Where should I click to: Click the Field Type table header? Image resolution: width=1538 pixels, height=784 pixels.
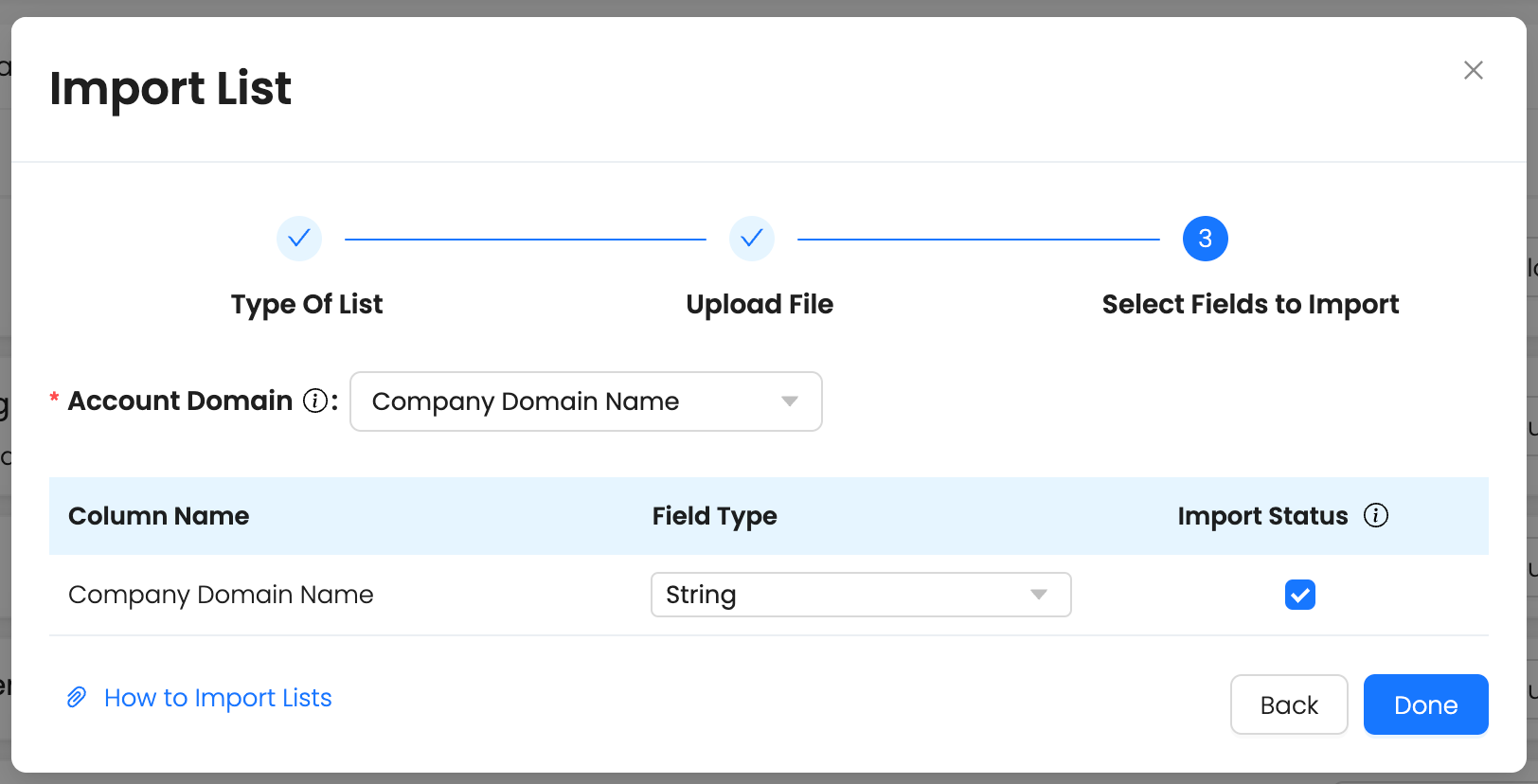(714, 516)
